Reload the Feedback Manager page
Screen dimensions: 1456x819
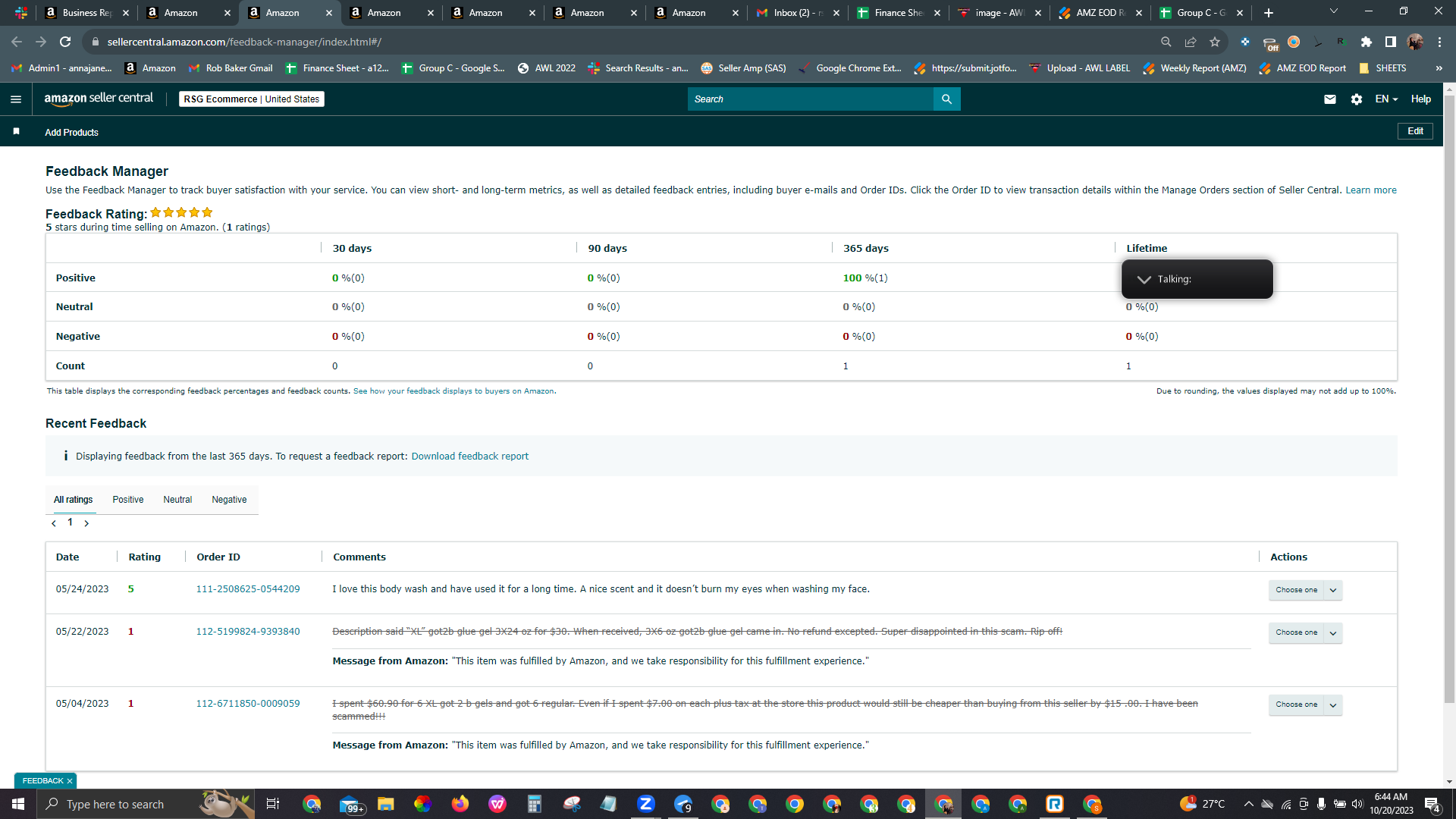(x=65, y=42)
